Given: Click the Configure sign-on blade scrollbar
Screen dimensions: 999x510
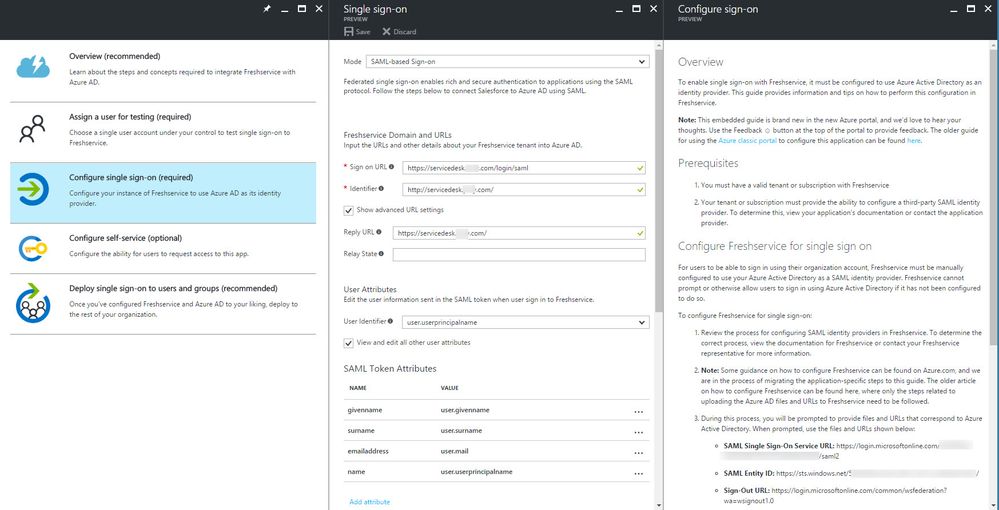Looking at the screenshot, I should 994,198.
